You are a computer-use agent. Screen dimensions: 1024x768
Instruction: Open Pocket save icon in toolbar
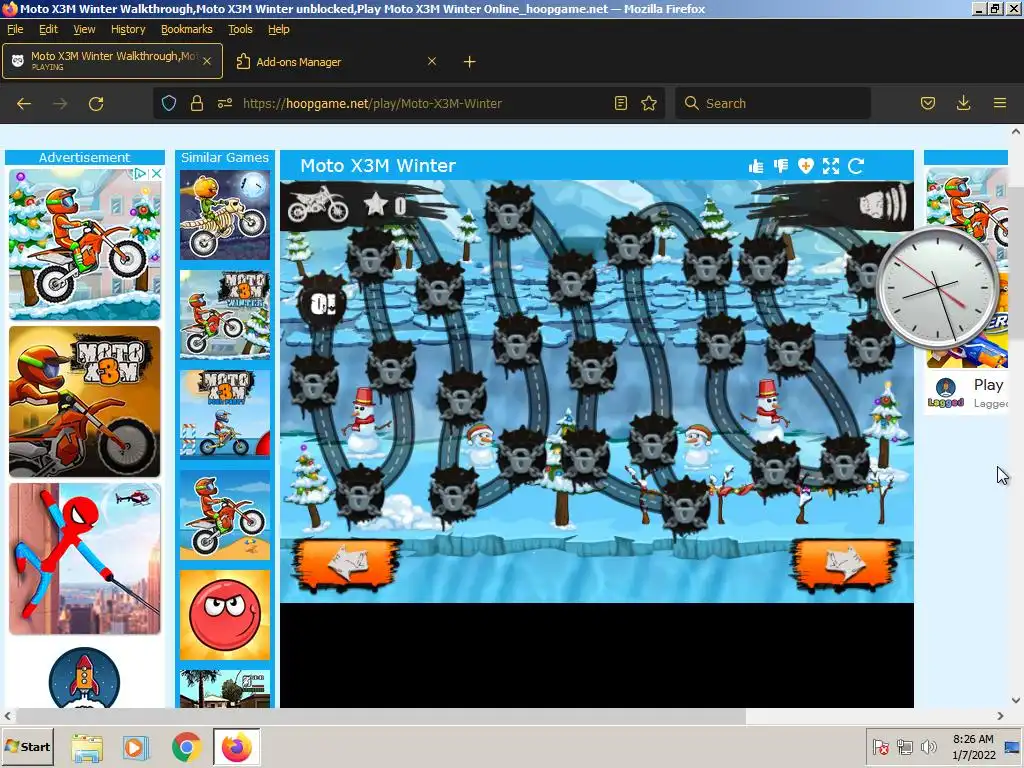coord(928,103)
